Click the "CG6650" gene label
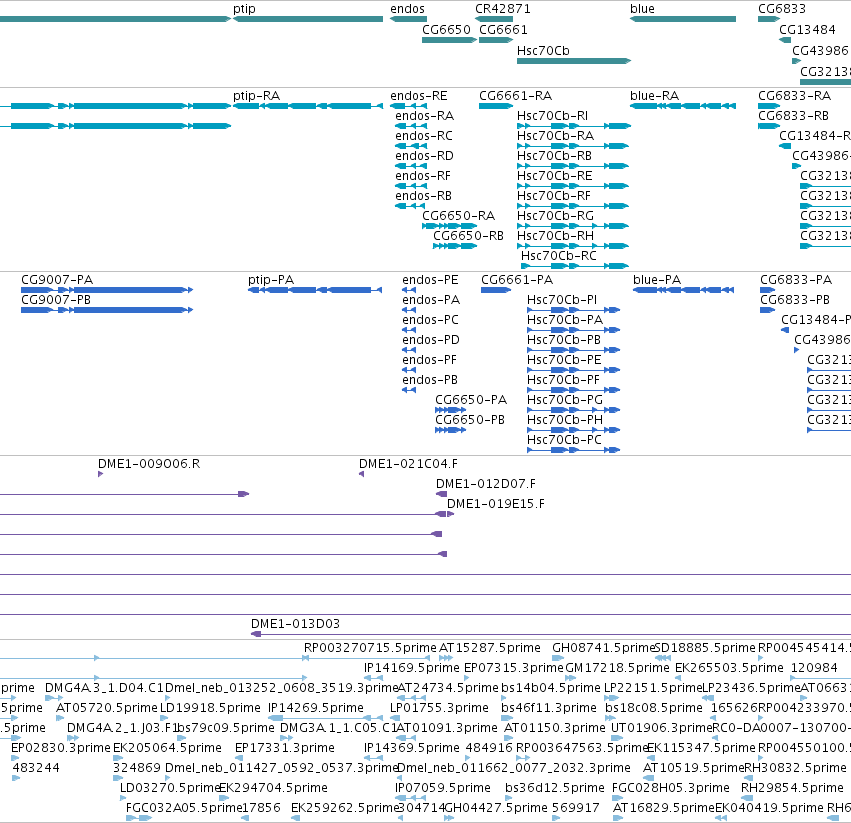Image resolution: width=851 pixels, height=823 pixels. [446, 30]
